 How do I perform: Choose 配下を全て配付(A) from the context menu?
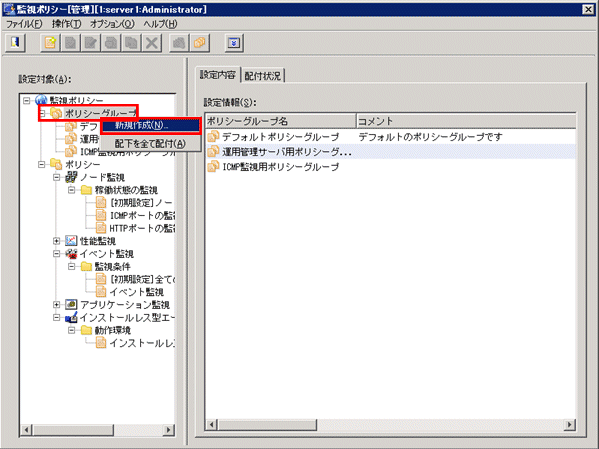(x=151, y=144)
